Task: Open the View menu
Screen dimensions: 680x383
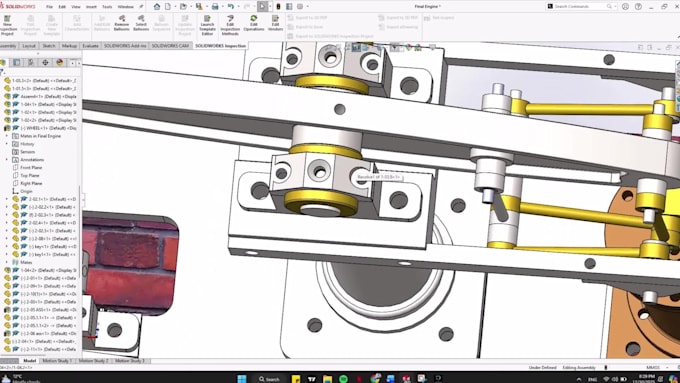Action: [76, 7]
